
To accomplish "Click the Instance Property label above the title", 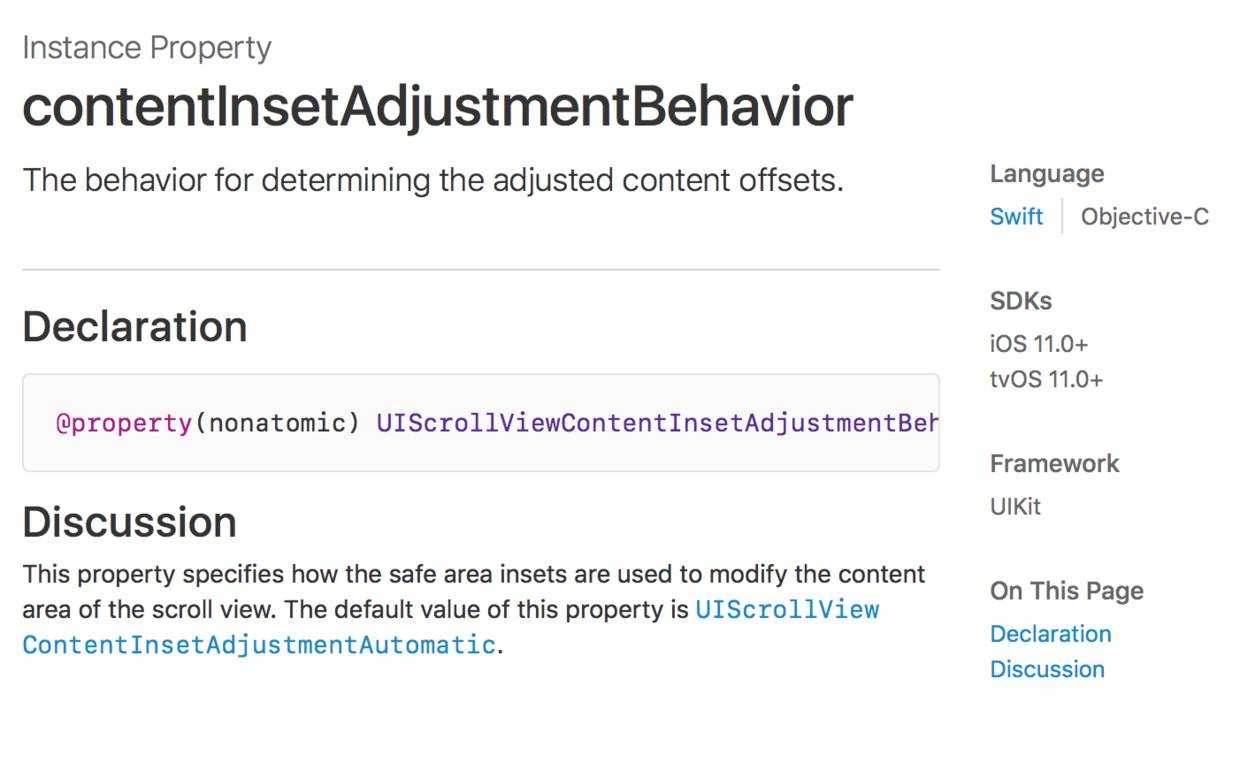I will (147, 48).
